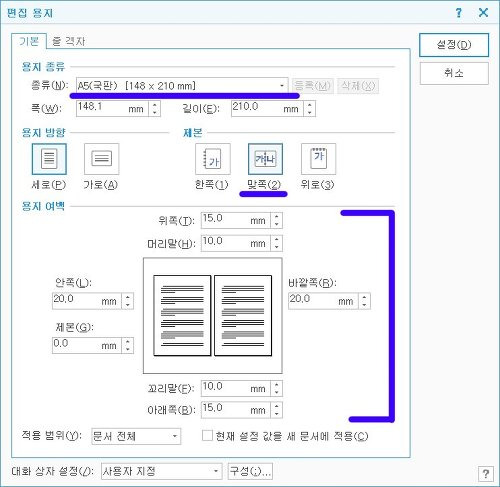Choose facing-pages binding 맞쪽(2) icon

click(x=265, y=159)
